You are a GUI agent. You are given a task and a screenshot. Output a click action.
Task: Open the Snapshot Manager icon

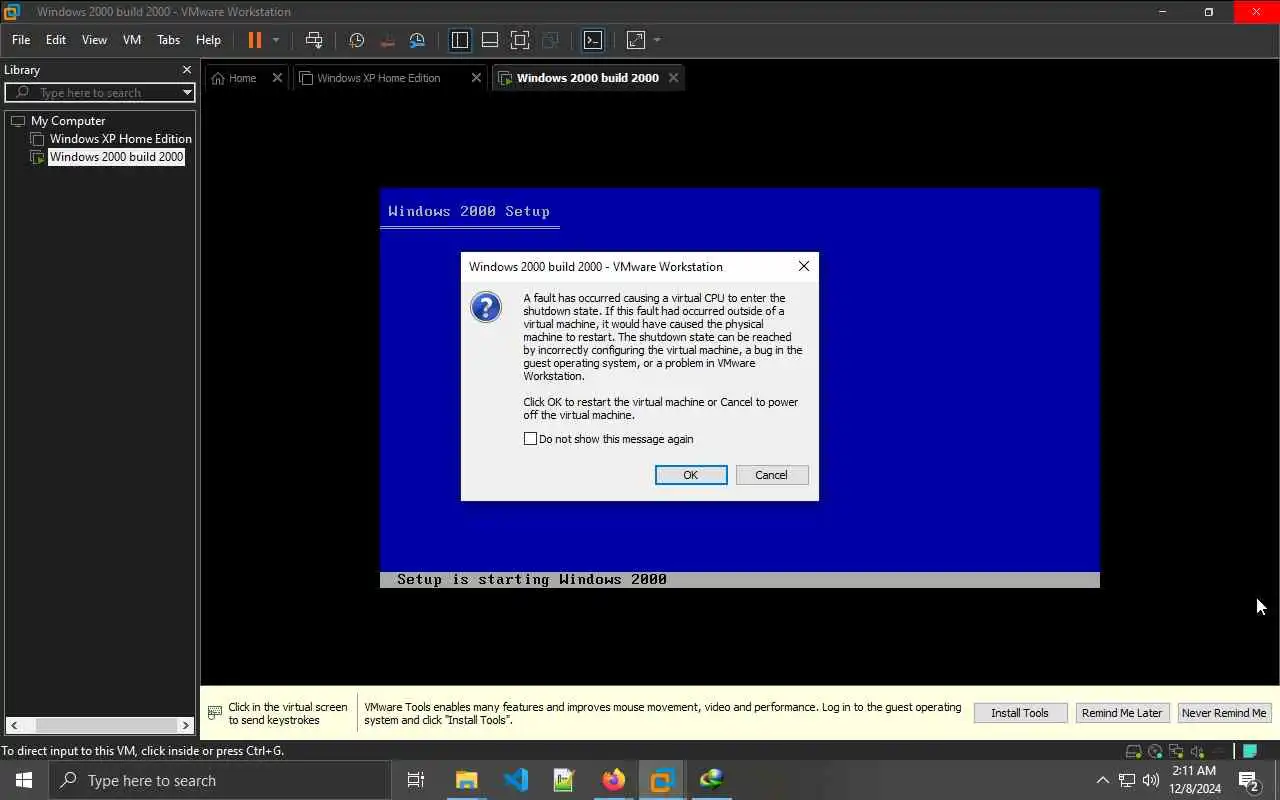click(x=417, y=40)
